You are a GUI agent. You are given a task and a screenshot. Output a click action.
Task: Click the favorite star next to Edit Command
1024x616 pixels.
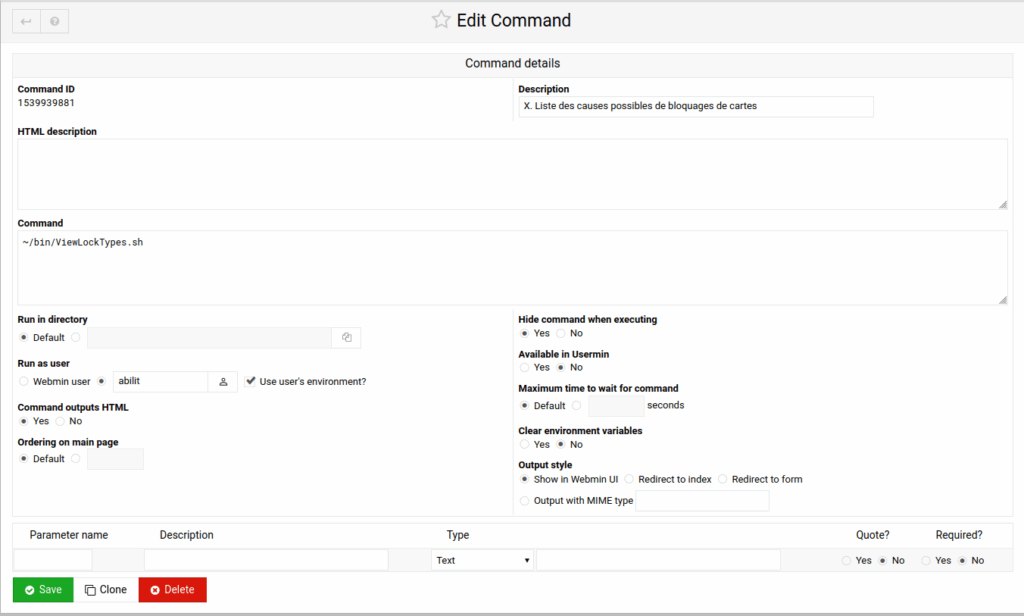coord(441,20)
